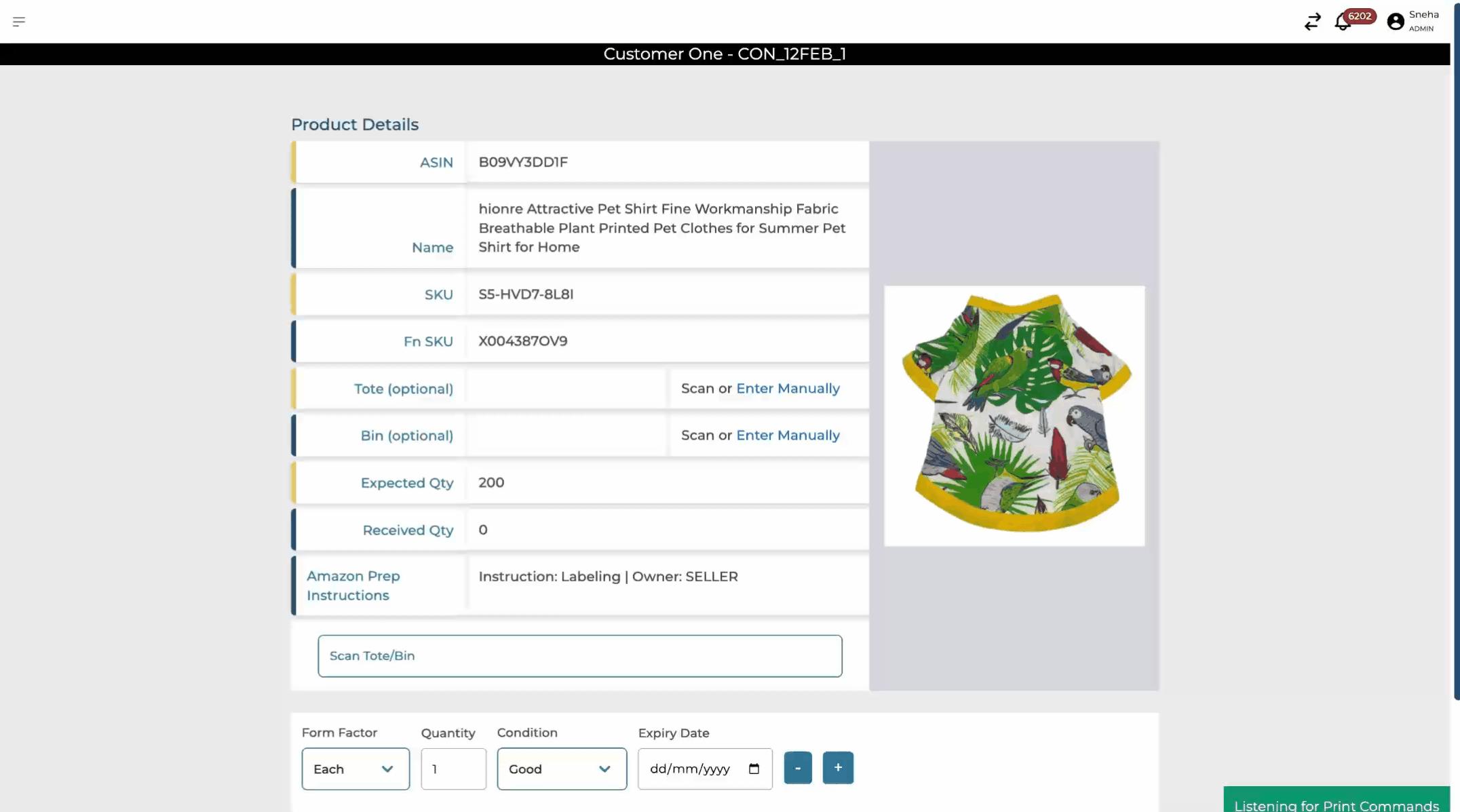Open notifications bell with 6202 badge
Image resolution: width=1460 pixels, height=812 pixels.
[x=1343, y=22]
